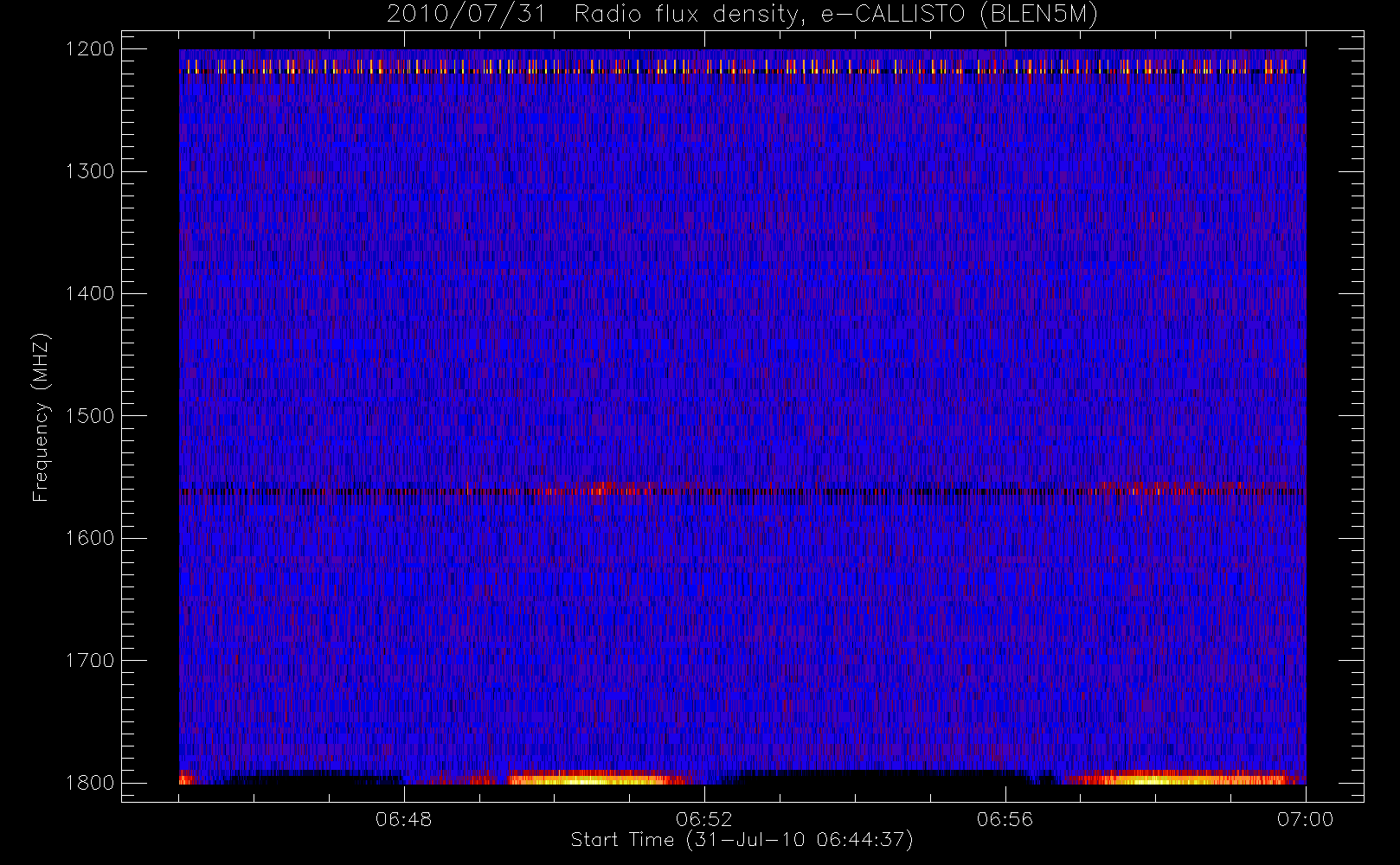
Task: Click the 'Start Time (31-Jul-10 06:44:37)' label
Action: click(x=742, y=840)
